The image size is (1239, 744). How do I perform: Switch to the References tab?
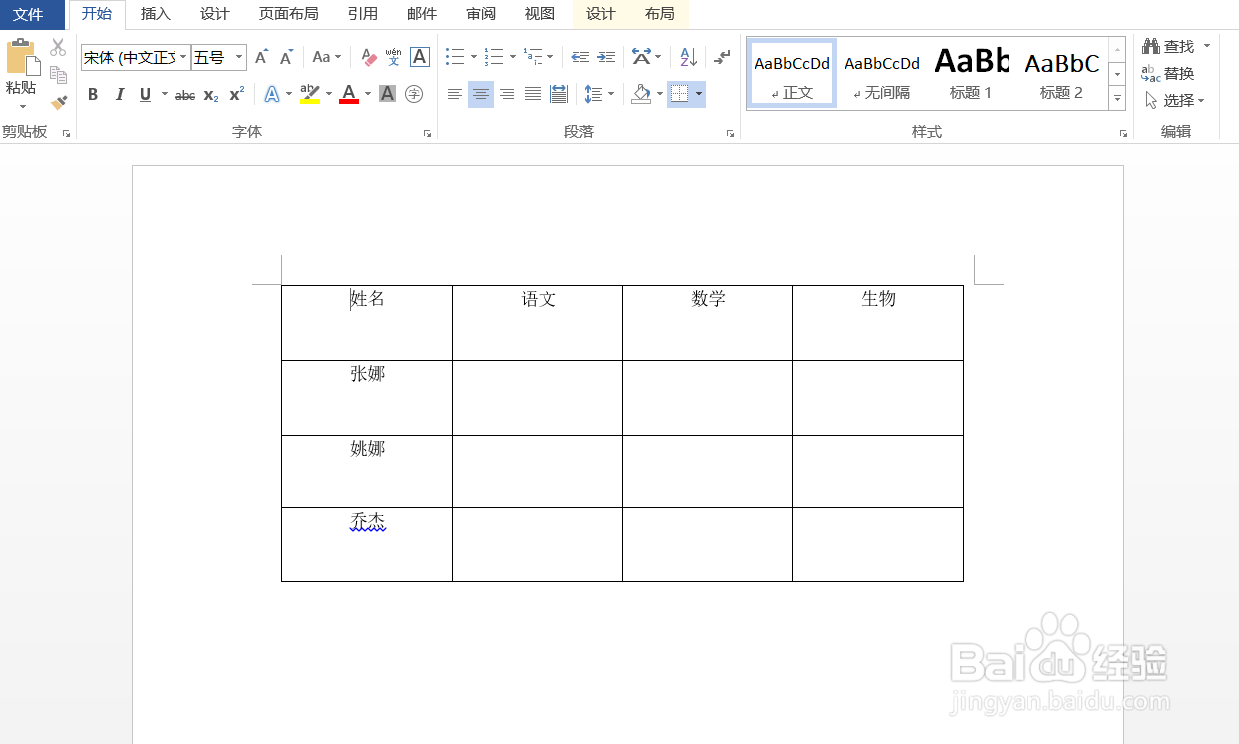pos(362,14)
